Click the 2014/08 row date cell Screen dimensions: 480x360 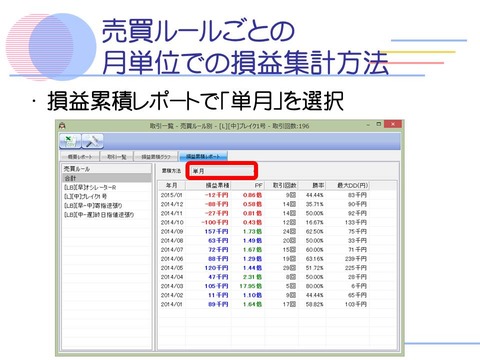click(172, 240)
